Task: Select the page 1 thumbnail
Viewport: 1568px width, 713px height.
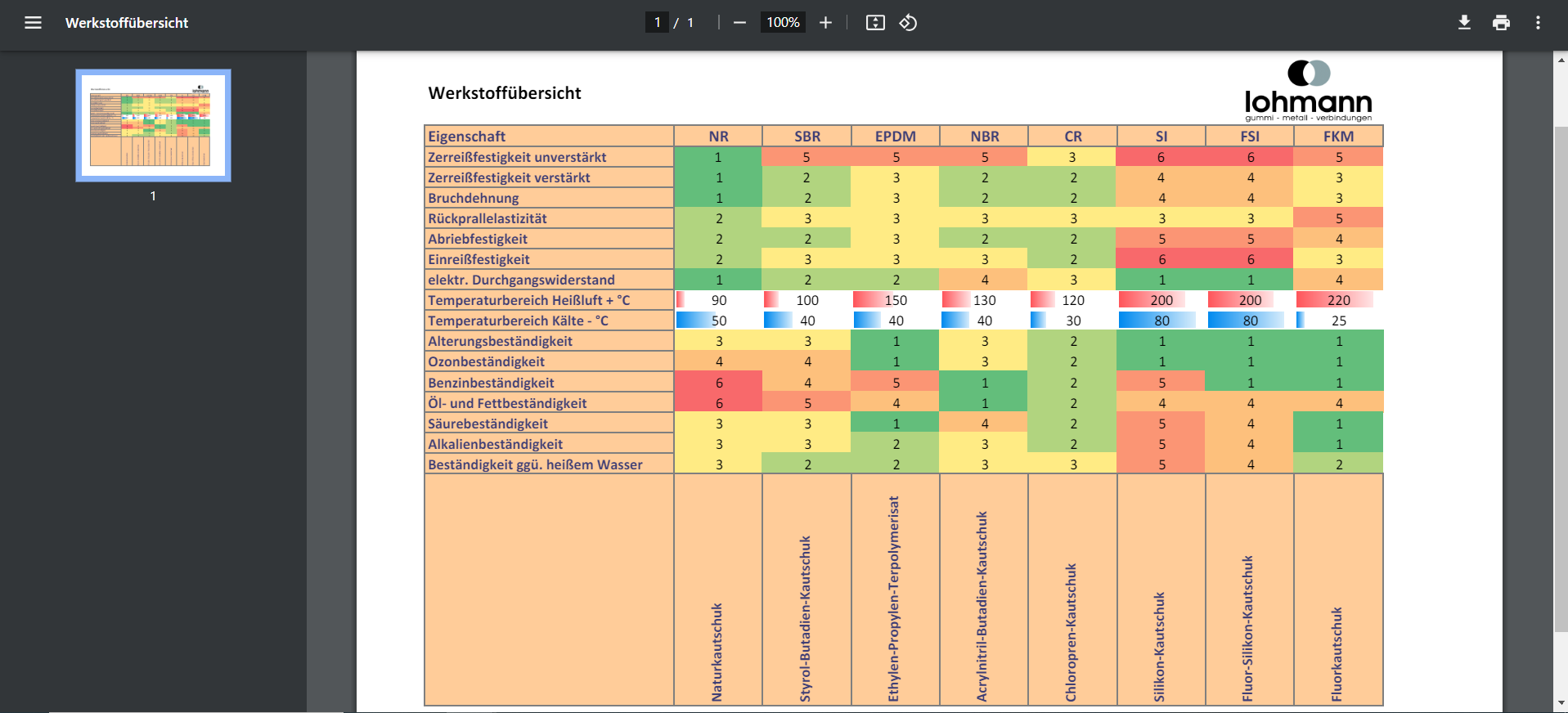Action: tap(153, 125)
